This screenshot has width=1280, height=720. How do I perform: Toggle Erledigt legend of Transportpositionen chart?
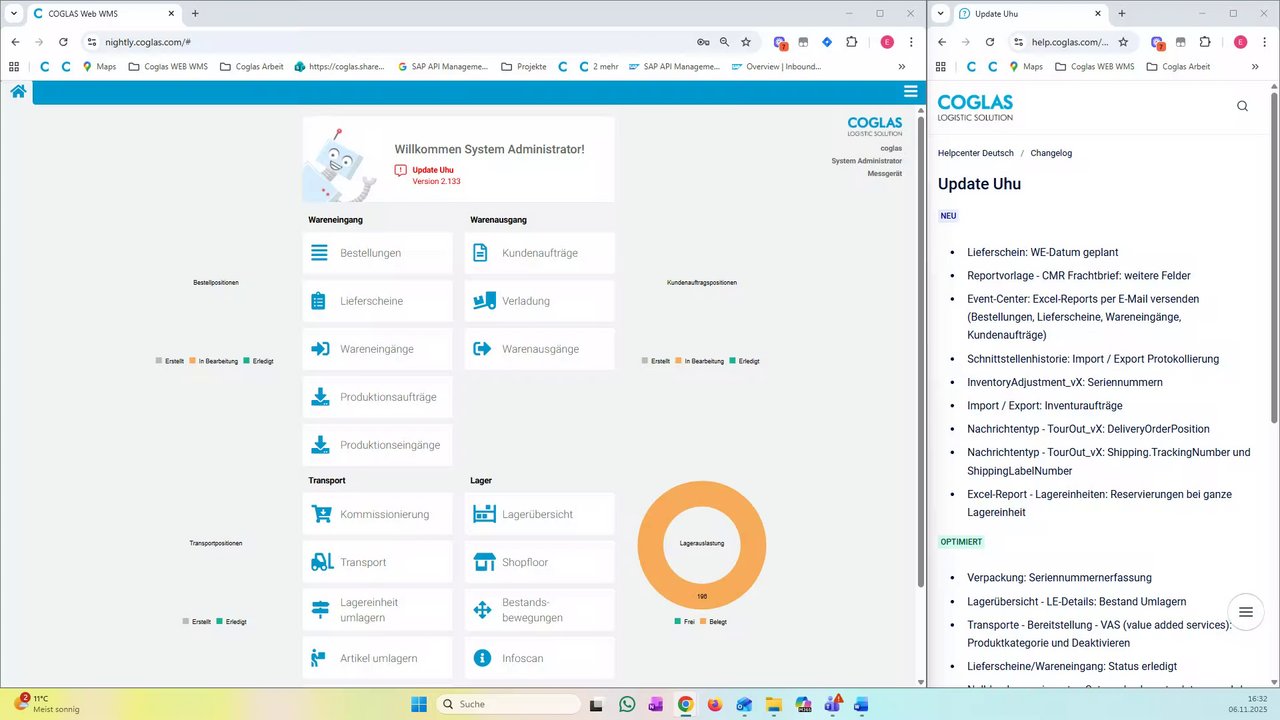[231, 622]
